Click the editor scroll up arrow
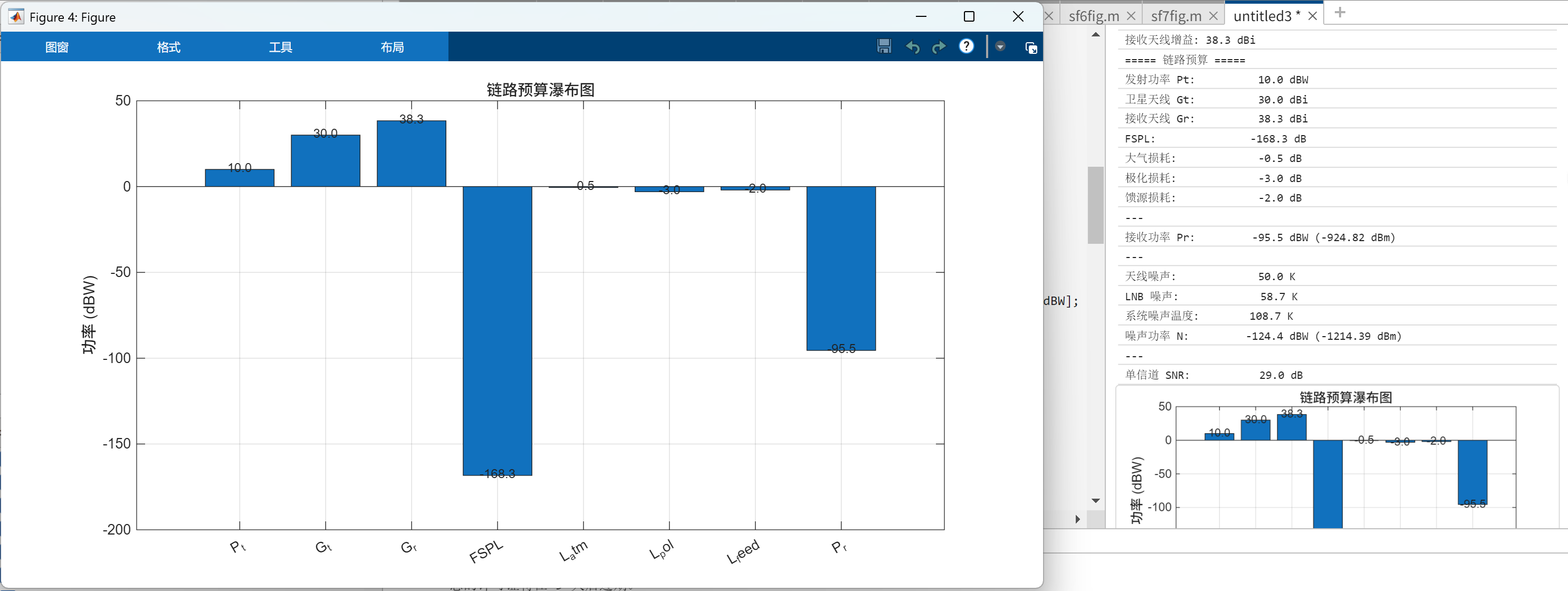Image resolution: width=1568 pixels, height=591 pixels. point(1096,35)
